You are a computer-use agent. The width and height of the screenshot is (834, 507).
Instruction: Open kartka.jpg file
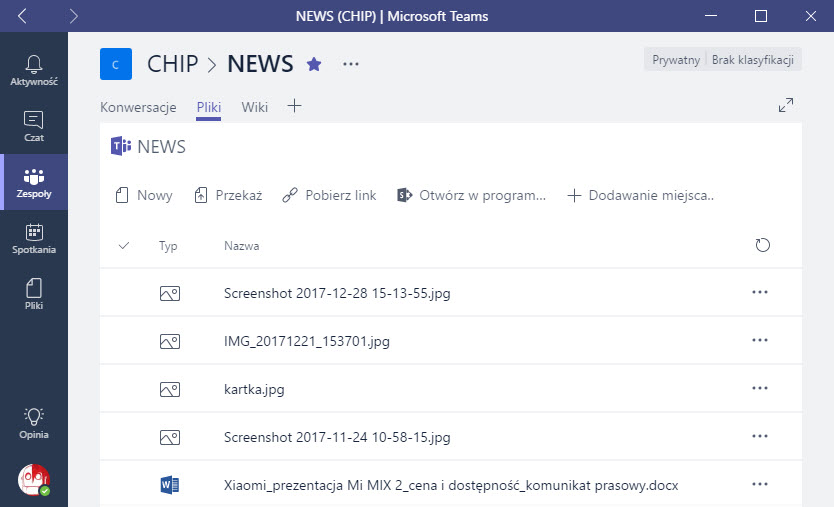click(x=254, y=389)
